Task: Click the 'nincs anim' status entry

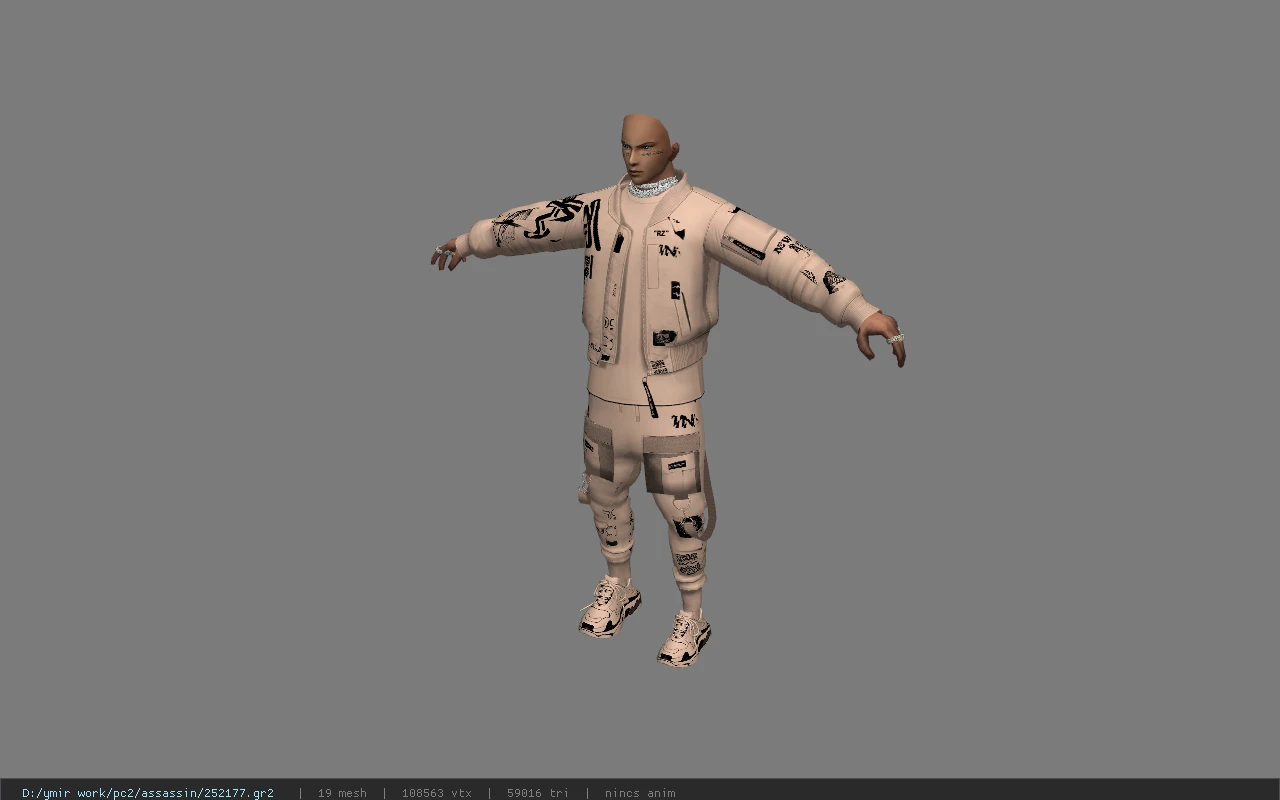Action: (640, 793)
